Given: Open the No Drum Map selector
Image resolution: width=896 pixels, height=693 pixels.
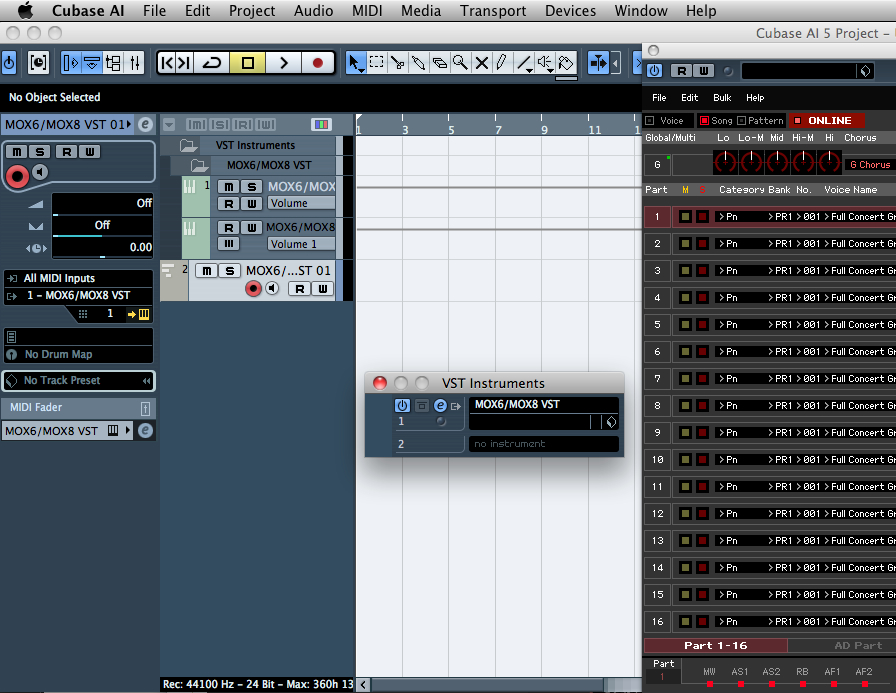Looking at the screenshot, I should coord(78,354).
